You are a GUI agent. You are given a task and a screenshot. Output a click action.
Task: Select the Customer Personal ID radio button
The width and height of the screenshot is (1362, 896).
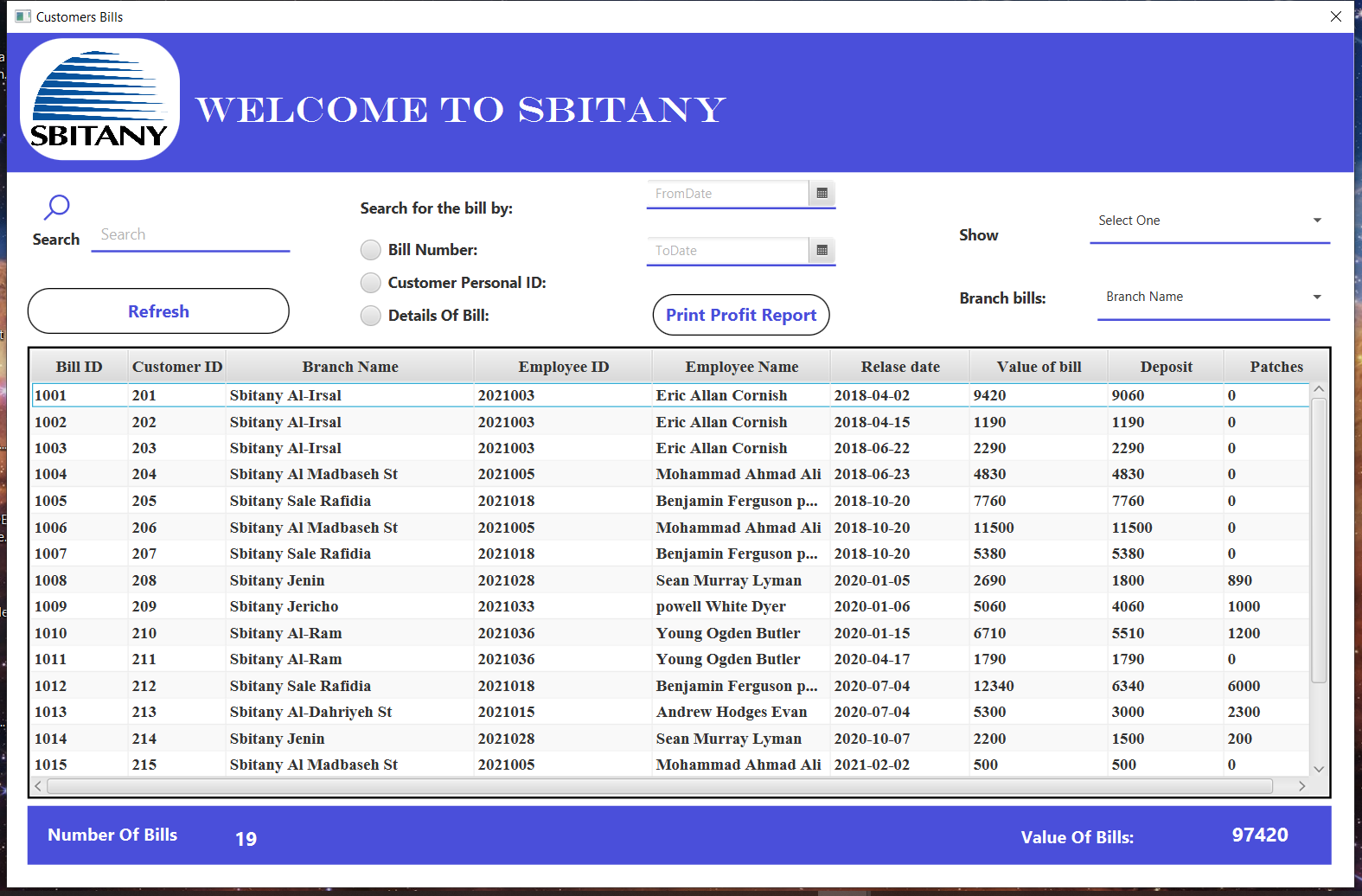(370, 283)
